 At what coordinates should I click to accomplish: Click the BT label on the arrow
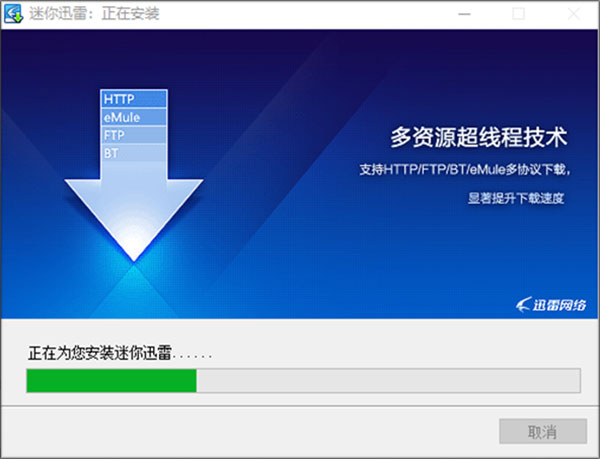coord(134,153)
